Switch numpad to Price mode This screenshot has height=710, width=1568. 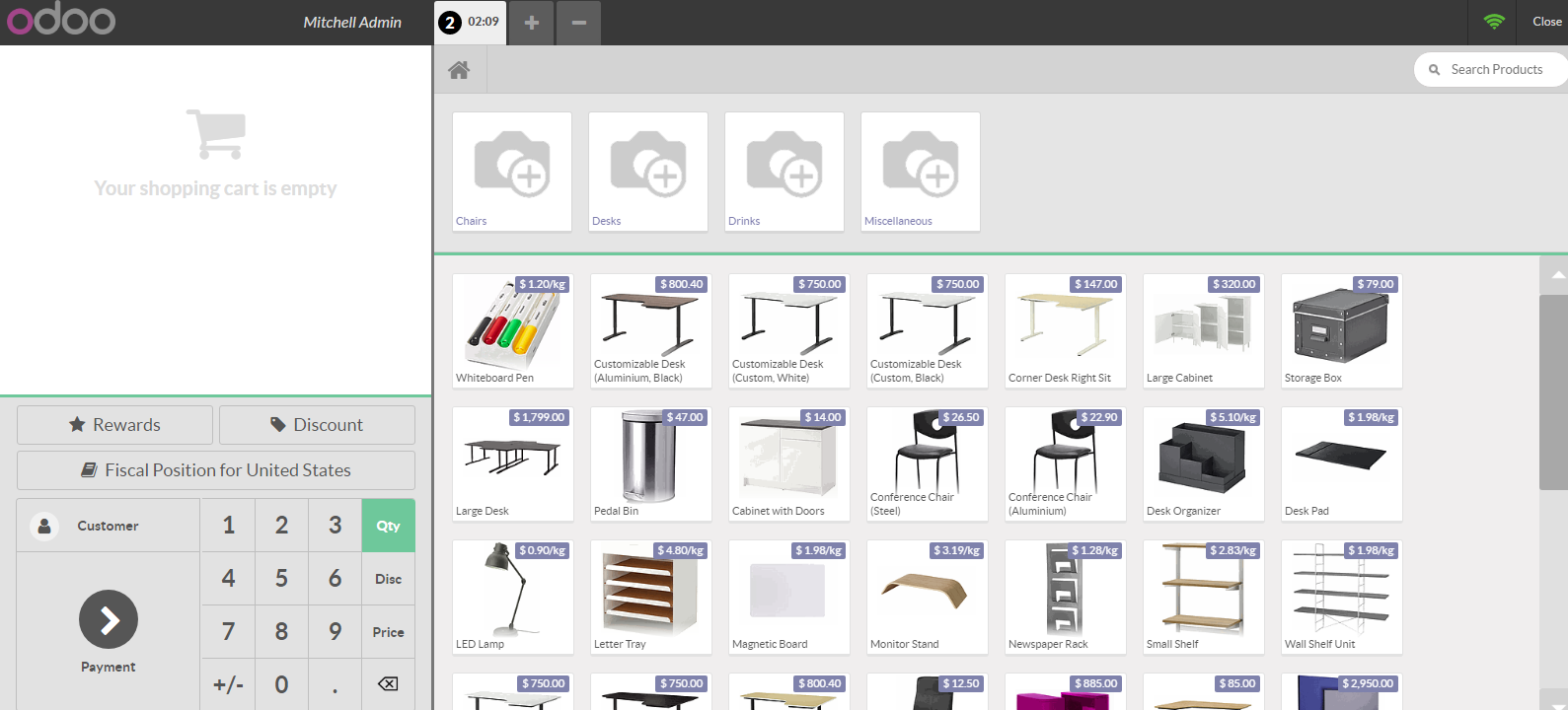coord(388,632)
